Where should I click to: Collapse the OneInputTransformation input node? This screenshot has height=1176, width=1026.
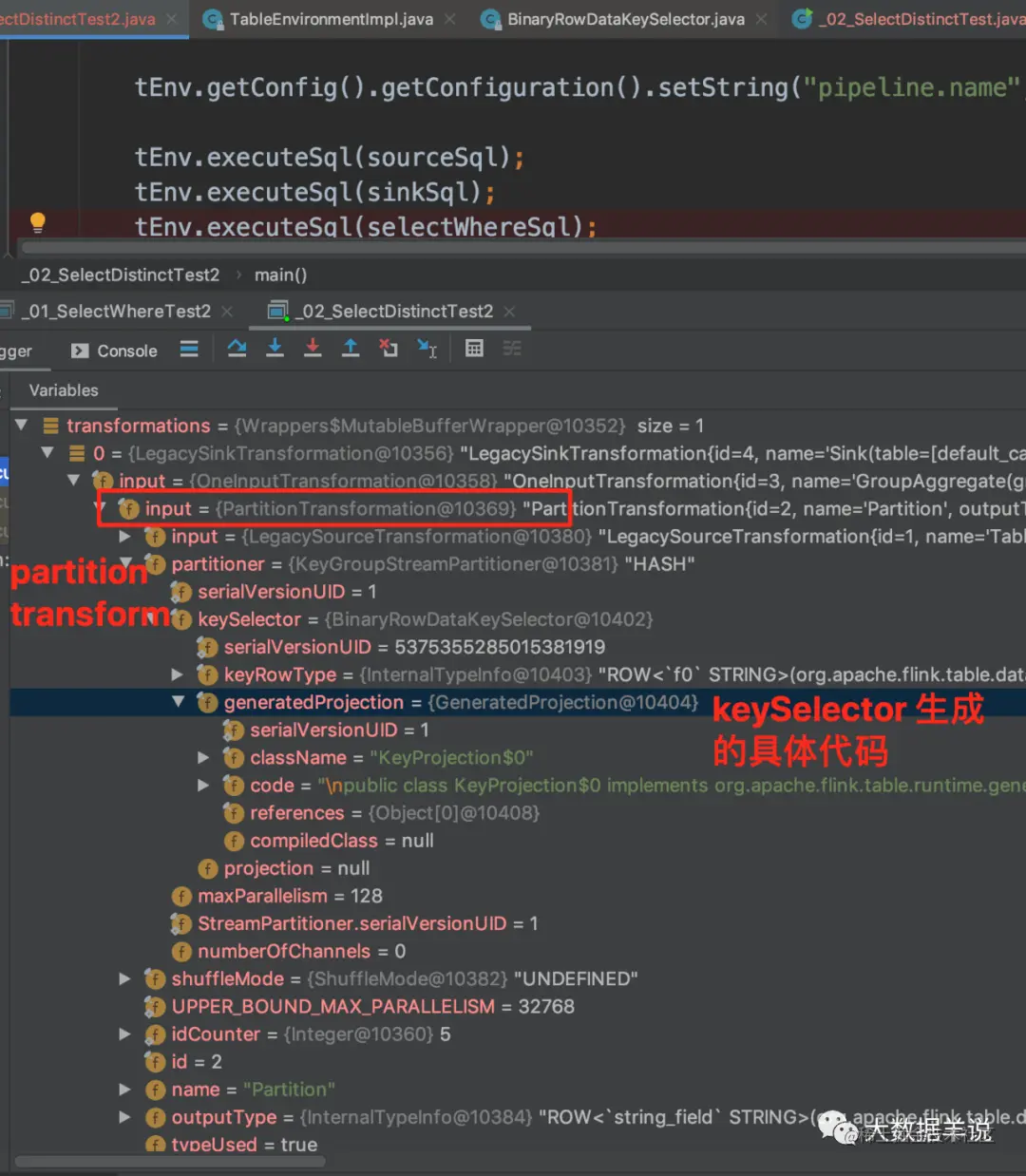(74, 480)
